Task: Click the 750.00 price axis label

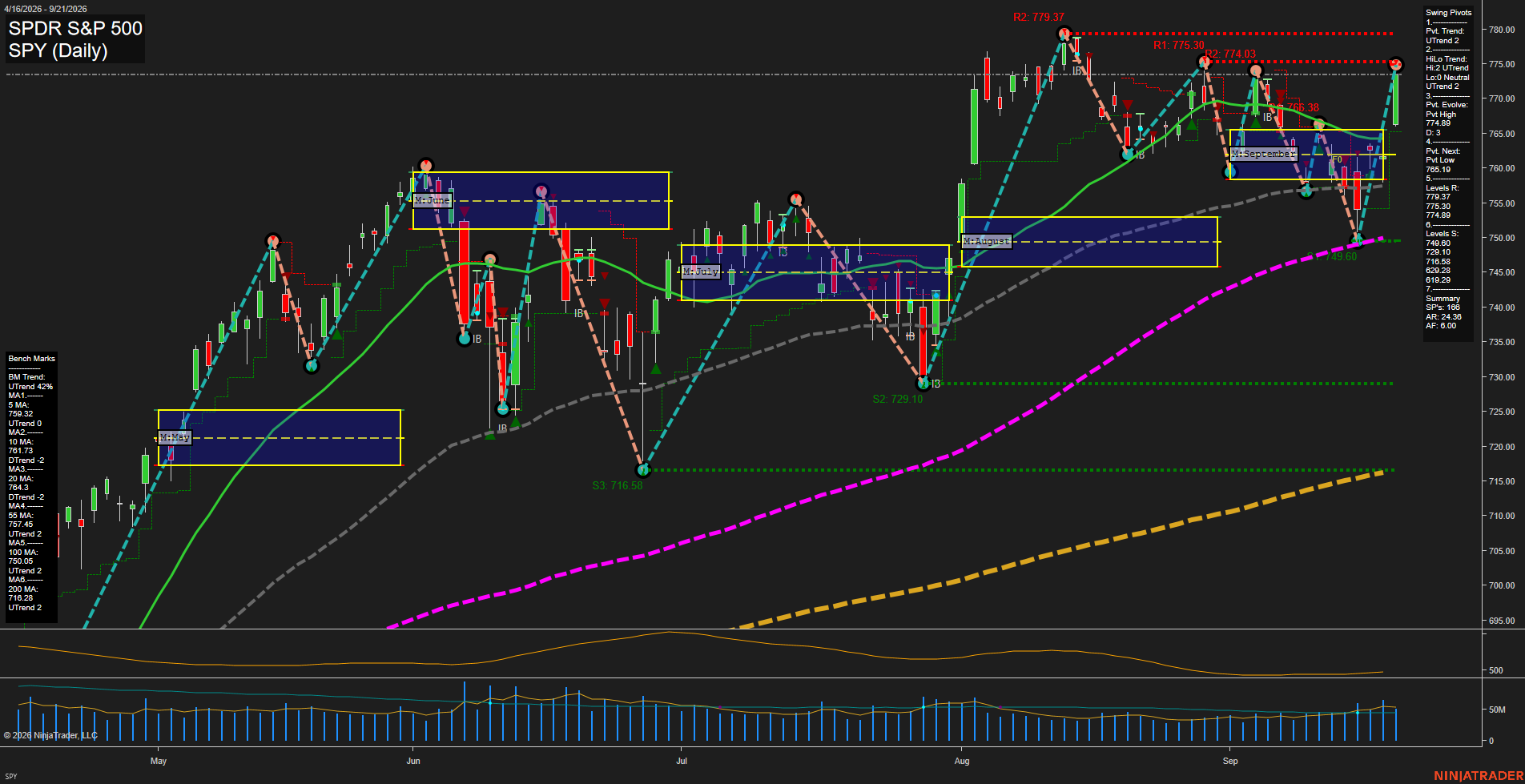Action: click(1502, 238)
